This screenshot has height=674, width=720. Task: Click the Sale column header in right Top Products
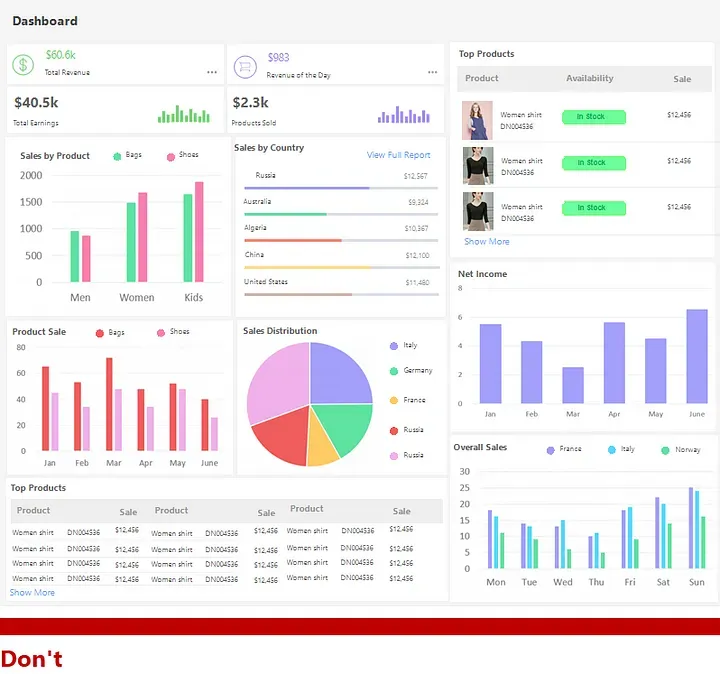[682, 79]
